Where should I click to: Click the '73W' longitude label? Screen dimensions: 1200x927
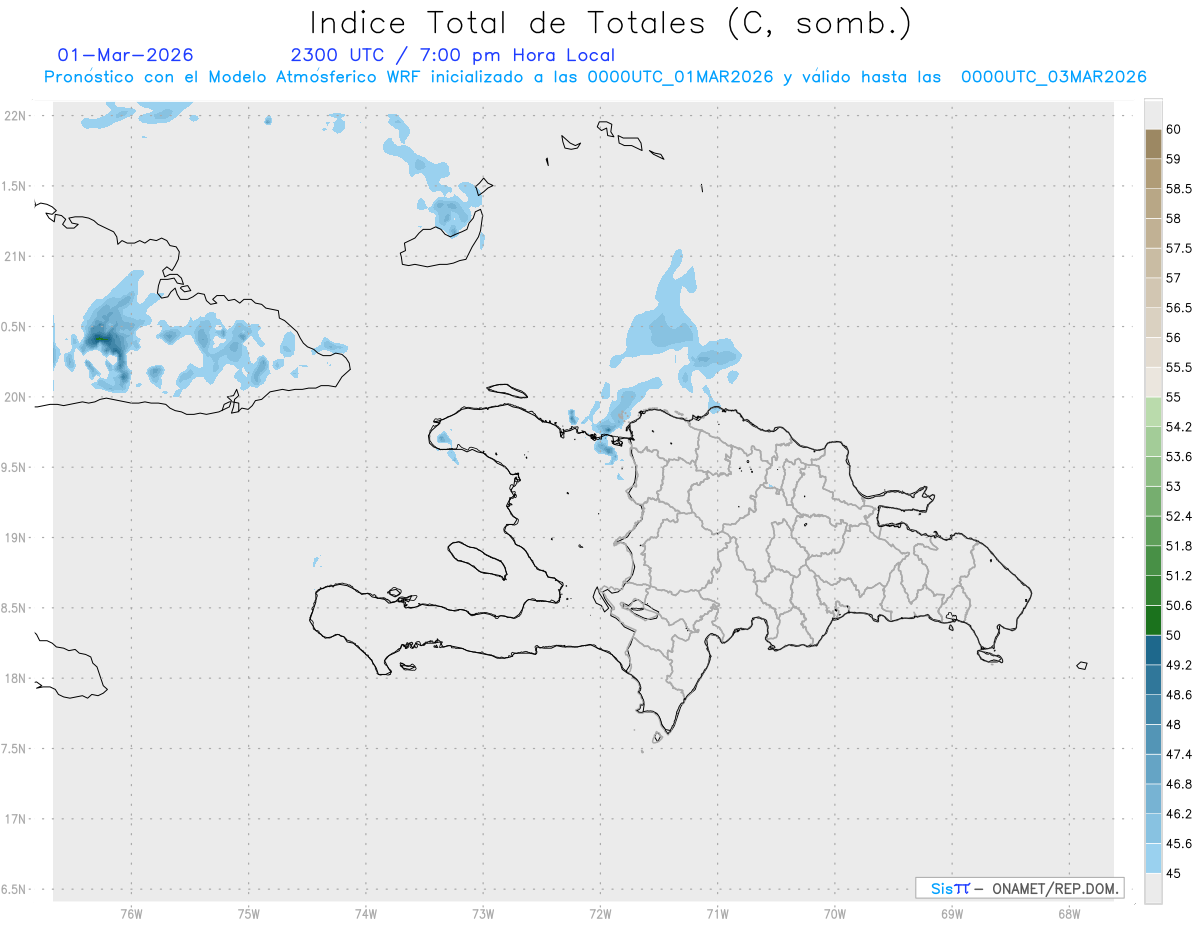pyautogui.click(x=483, y=914)
